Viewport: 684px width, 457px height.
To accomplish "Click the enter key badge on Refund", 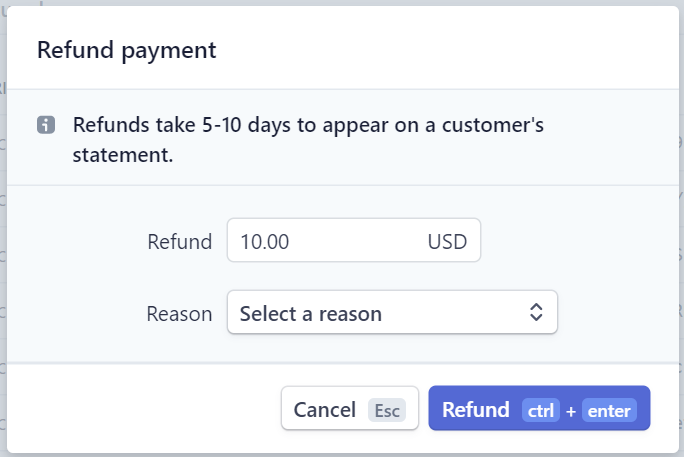I will click(609, 410).
